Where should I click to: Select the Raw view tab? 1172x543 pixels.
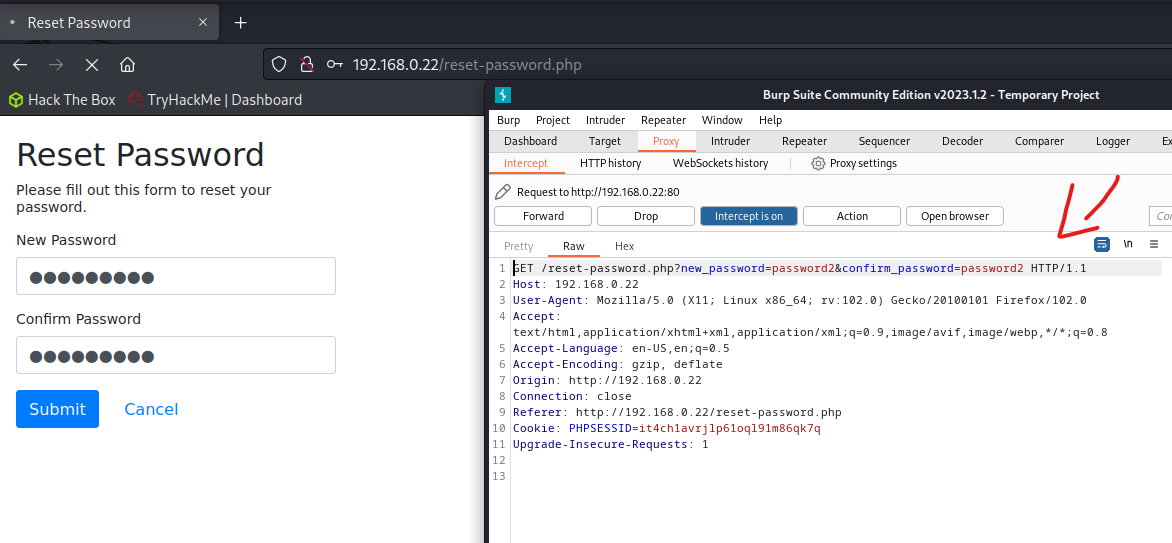pos(574,246)
